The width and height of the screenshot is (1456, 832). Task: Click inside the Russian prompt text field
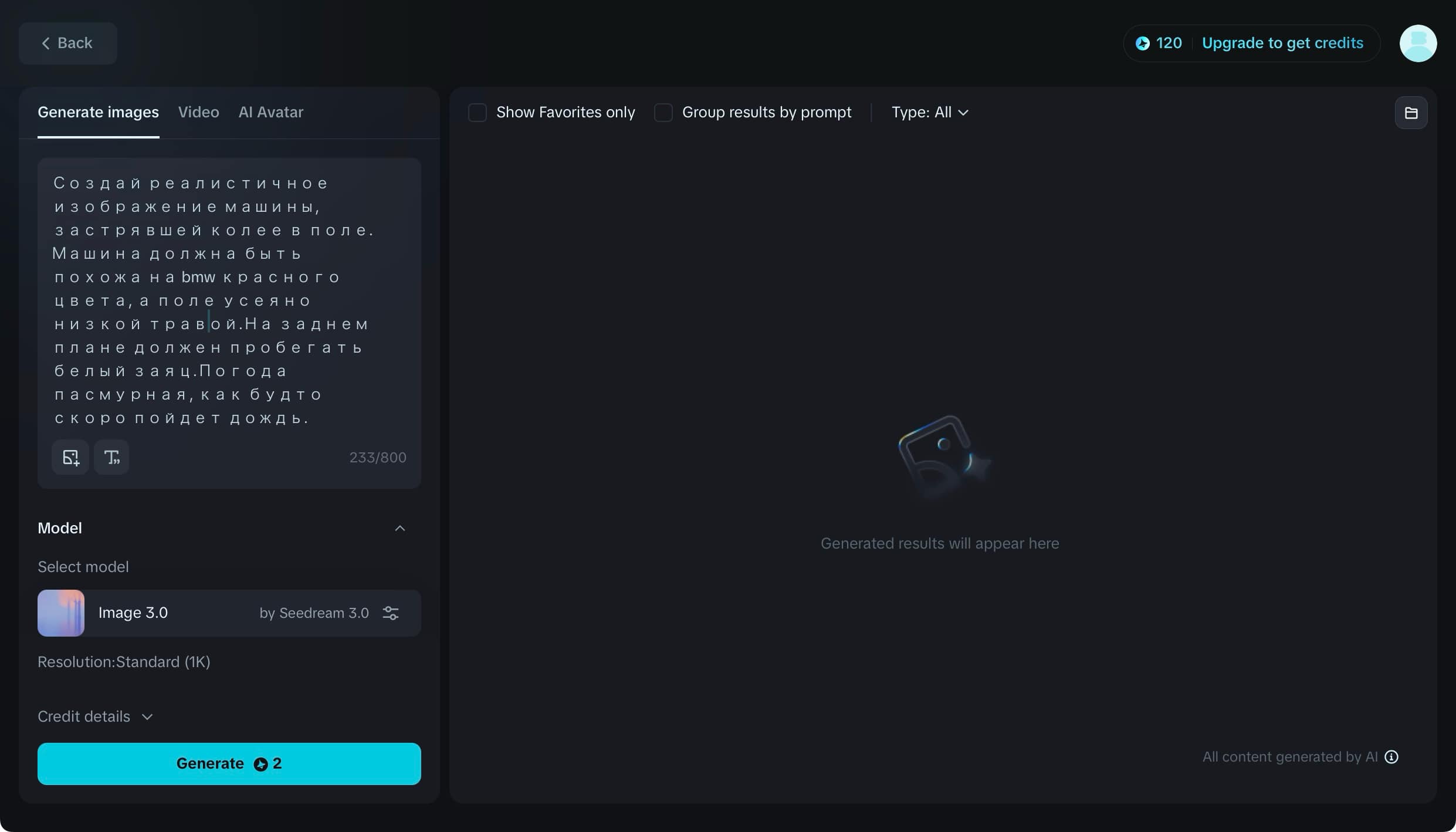click(229, 299)
